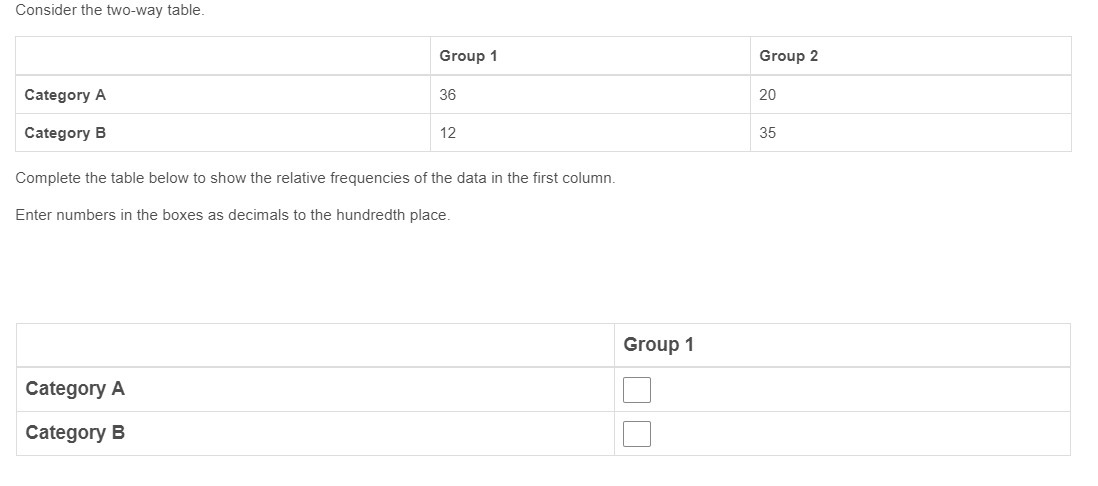Click the Category B answer input box
The image size is (1098, 486).
coord(637,433)
